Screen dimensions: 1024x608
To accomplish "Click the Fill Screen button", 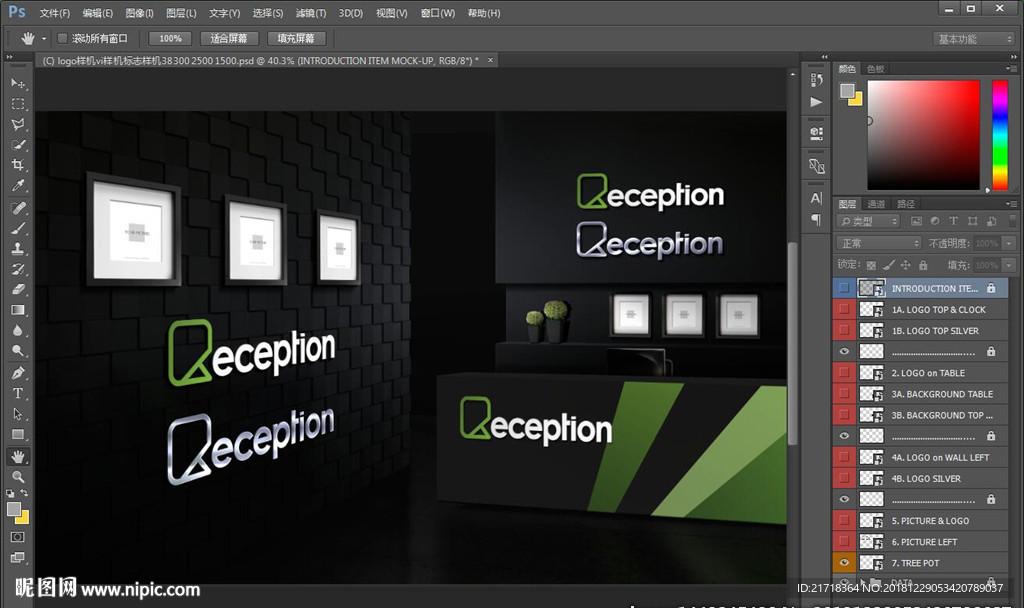I will point(296,39).
